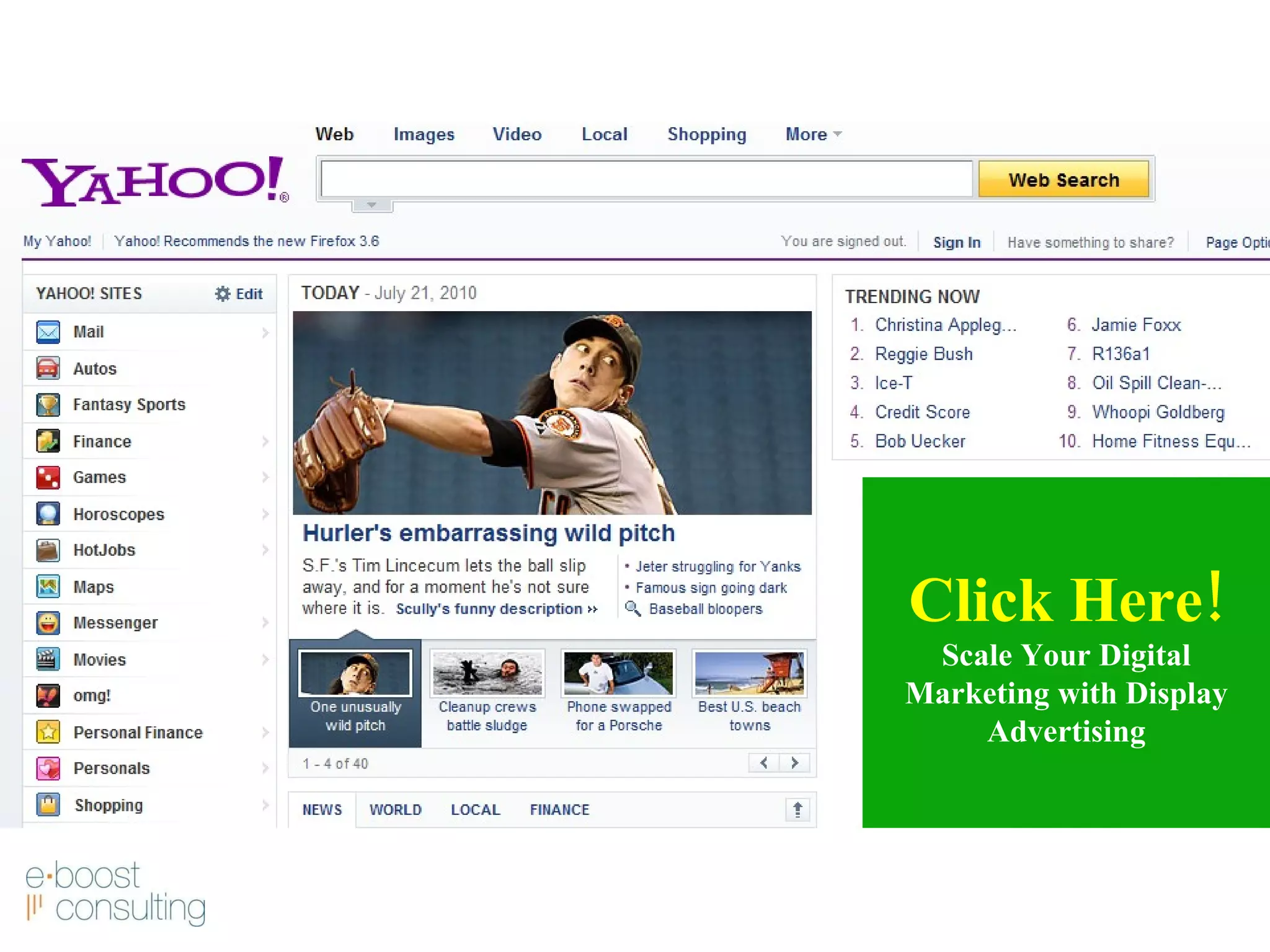Viewport: 1270px width, 952px height.
Task: Expand the Finance flyout arrow
Action: coord(265,441)
